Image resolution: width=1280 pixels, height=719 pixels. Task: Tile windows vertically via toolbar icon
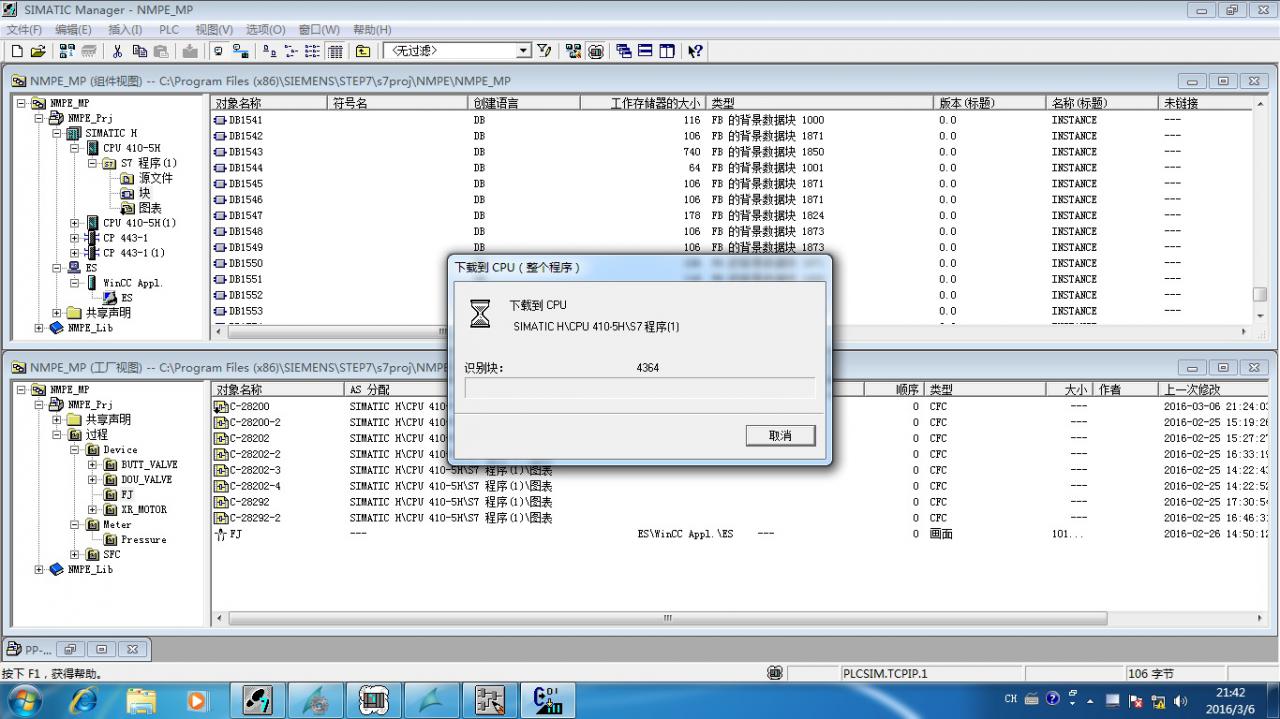pos(667,51)
